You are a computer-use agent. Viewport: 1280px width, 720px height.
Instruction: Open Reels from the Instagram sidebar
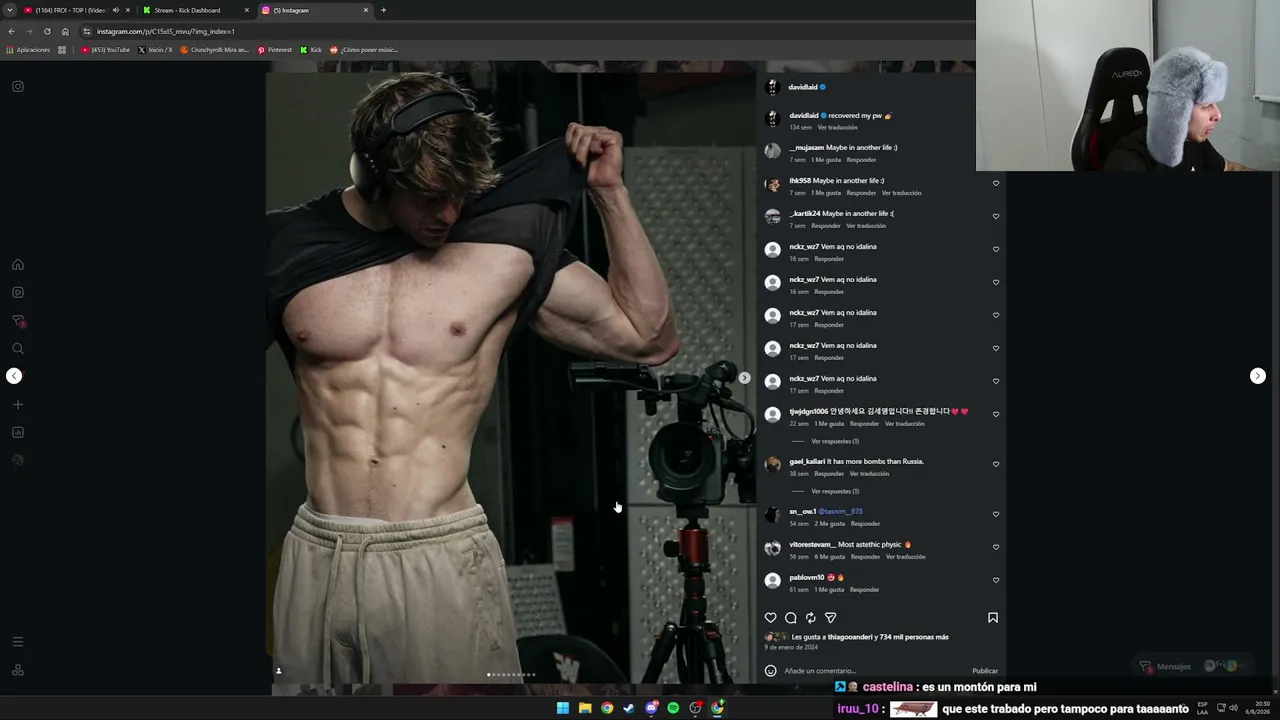[18, 293]
